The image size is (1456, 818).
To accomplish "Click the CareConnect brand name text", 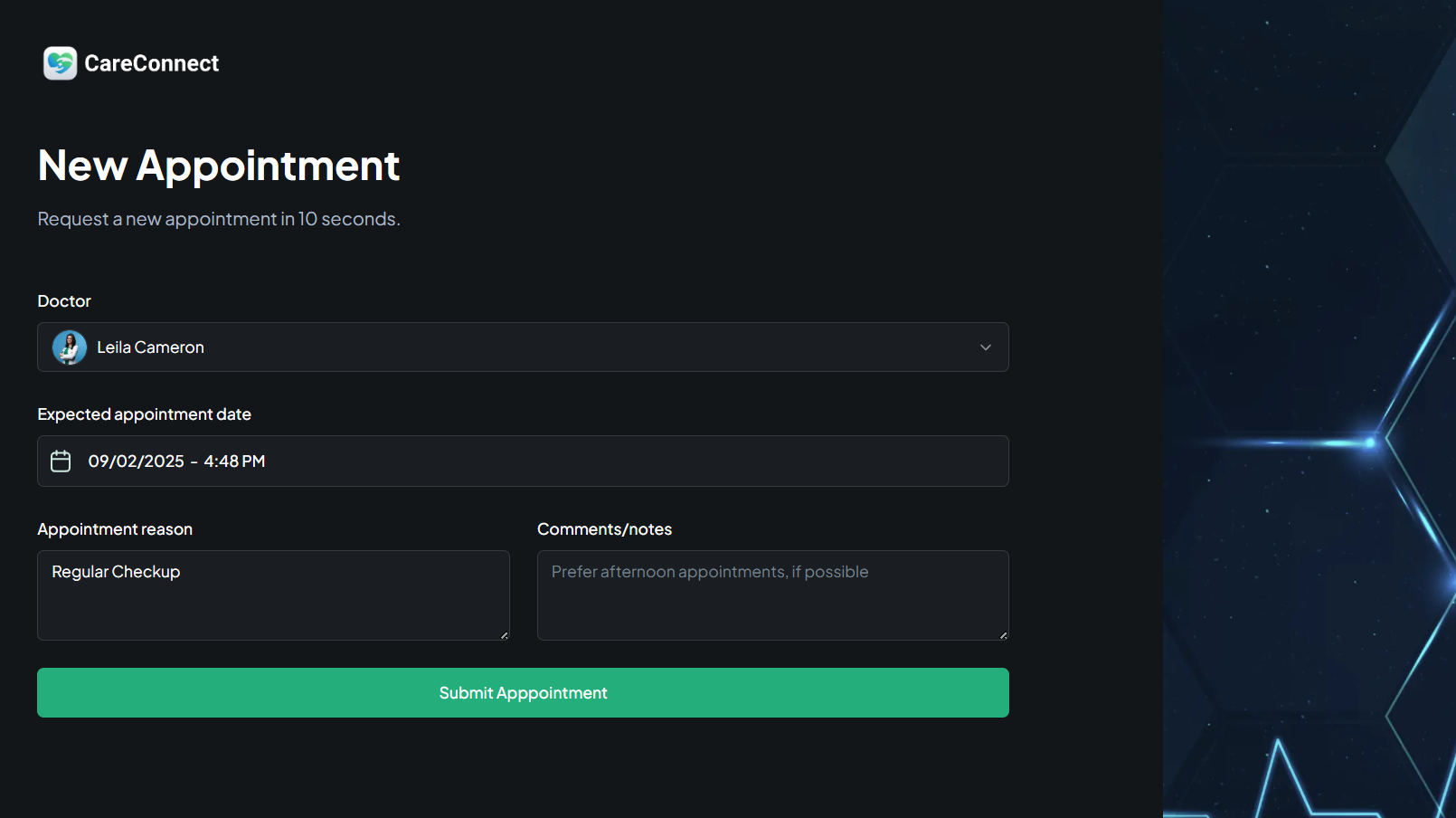I will (151, 63).
